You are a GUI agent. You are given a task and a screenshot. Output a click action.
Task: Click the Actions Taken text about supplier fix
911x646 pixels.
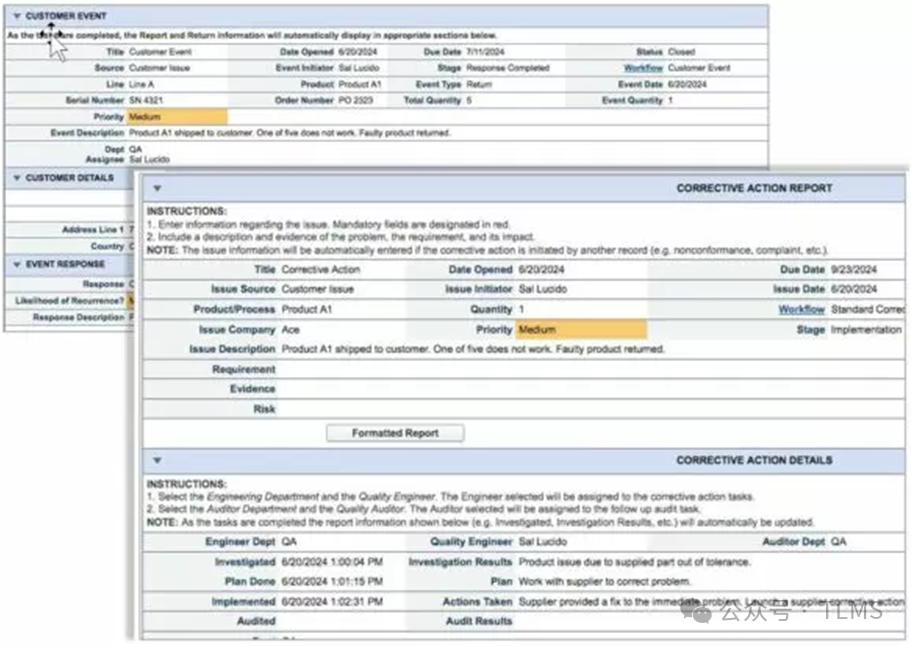click(712, 602)
